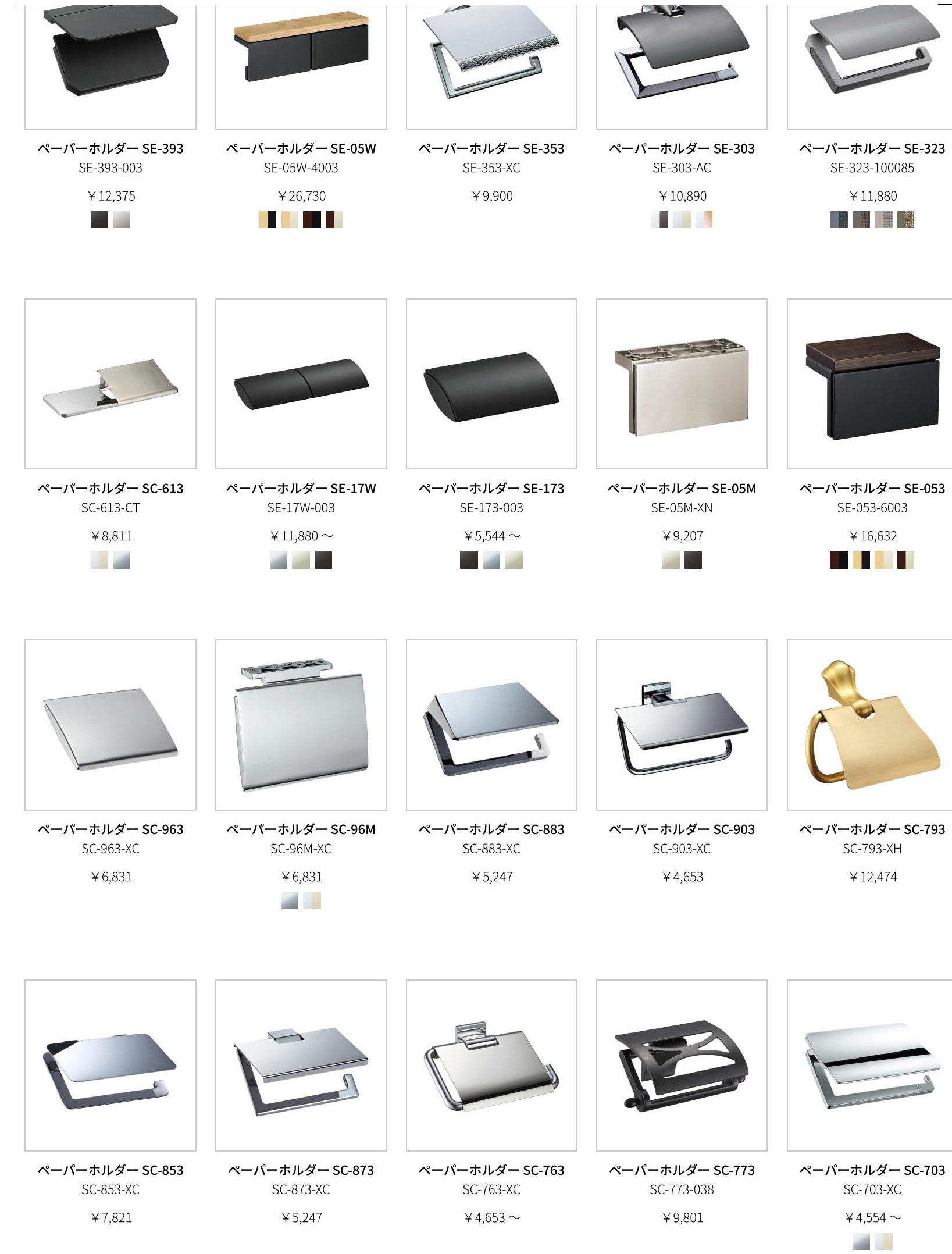Select the last swatch under SE-303
Viewport: 952px width, 1254px height.
(704, 219)
